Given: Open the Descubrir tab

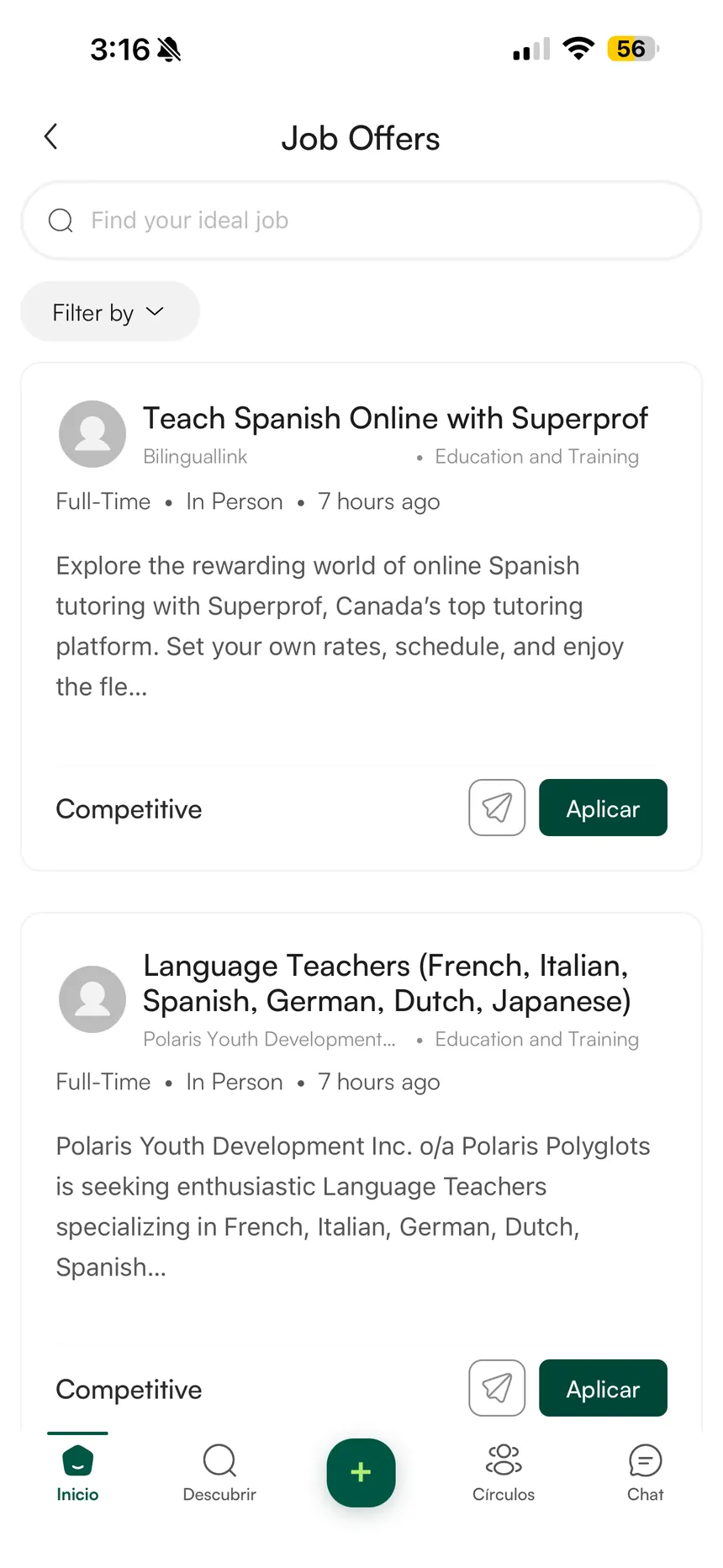Looking at the screenshot, I should pos(219,1474).
